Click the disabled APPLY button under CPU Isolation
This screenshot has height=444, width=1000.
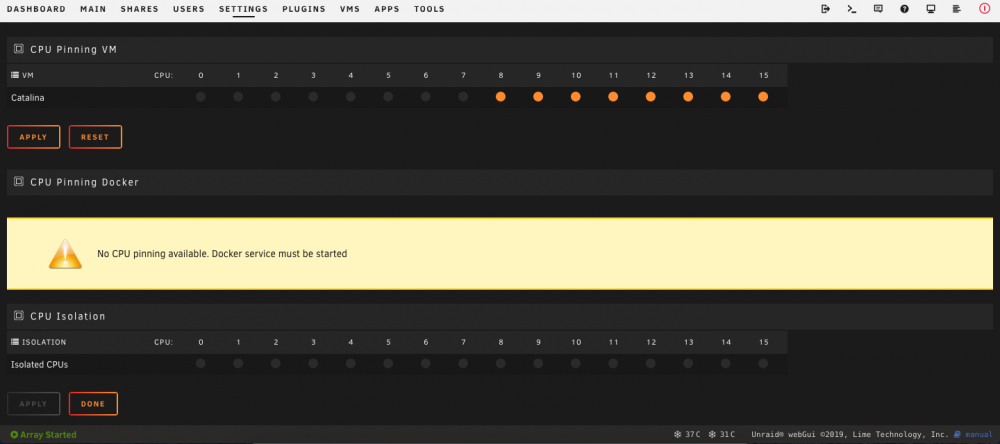[34, 404]
